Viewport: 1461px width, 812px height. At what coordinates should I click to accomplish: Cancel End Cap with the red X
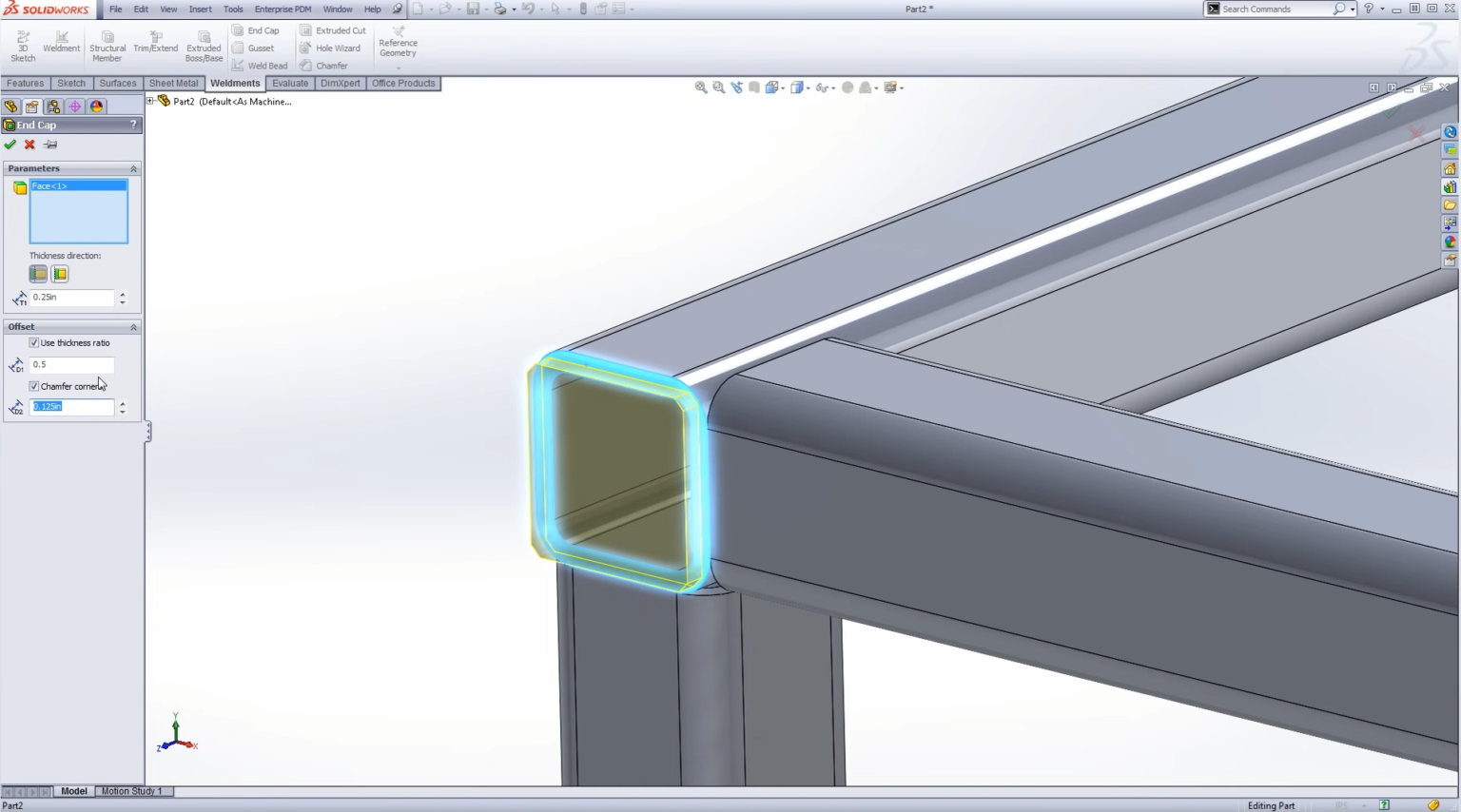click(x=29, y=145)
